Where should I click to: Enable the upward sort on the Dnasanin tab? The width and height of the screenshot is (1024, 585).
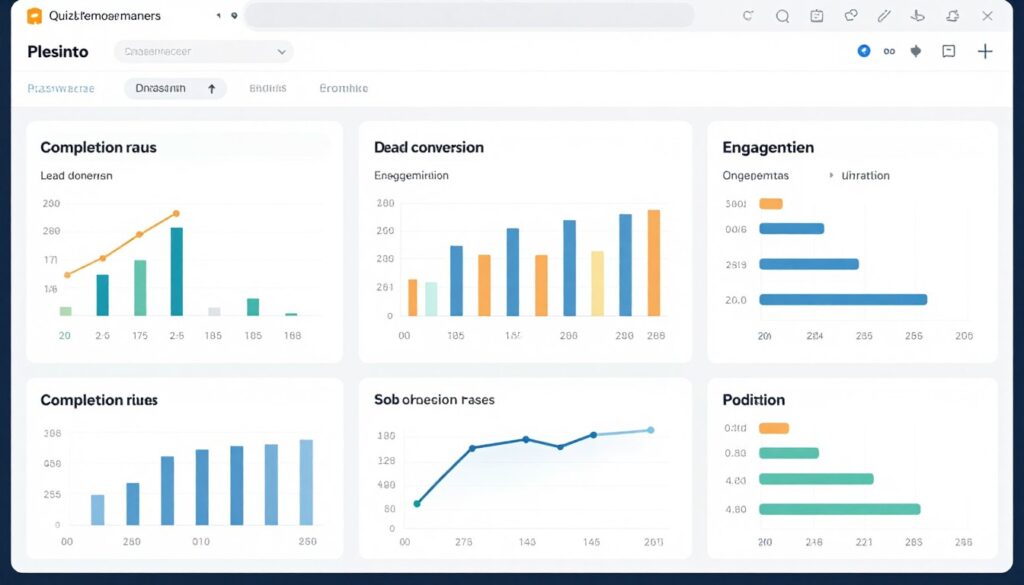click(x=209, y=88)
